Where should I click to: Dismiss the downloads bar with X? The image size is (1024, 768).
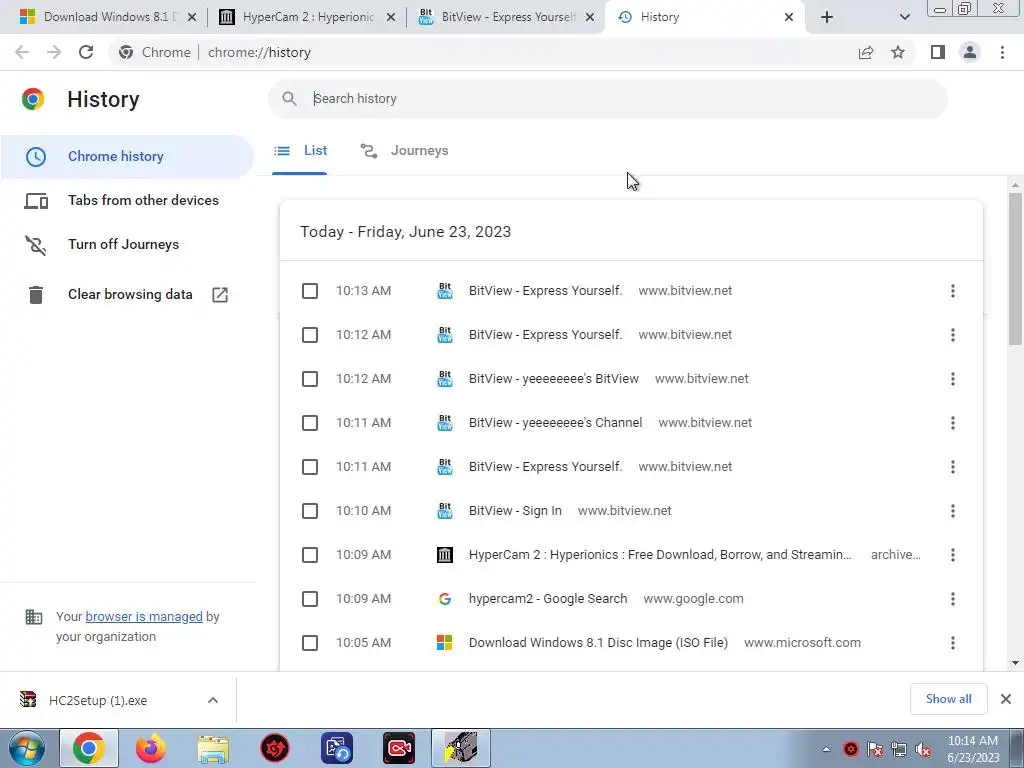pos(1006,699)
